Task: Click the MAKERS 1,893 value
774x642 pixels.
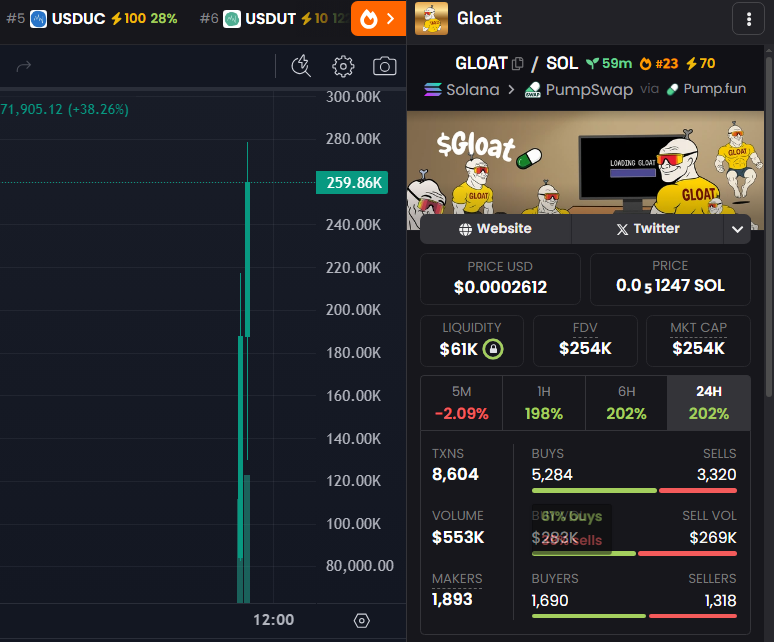Action: coord(452,599)
